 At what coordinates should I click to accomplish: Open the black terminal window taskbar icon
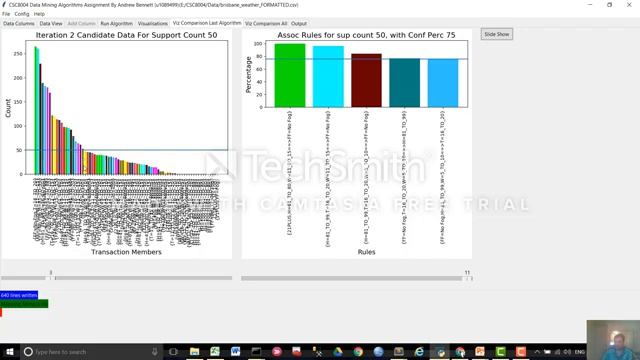point(256,351)
